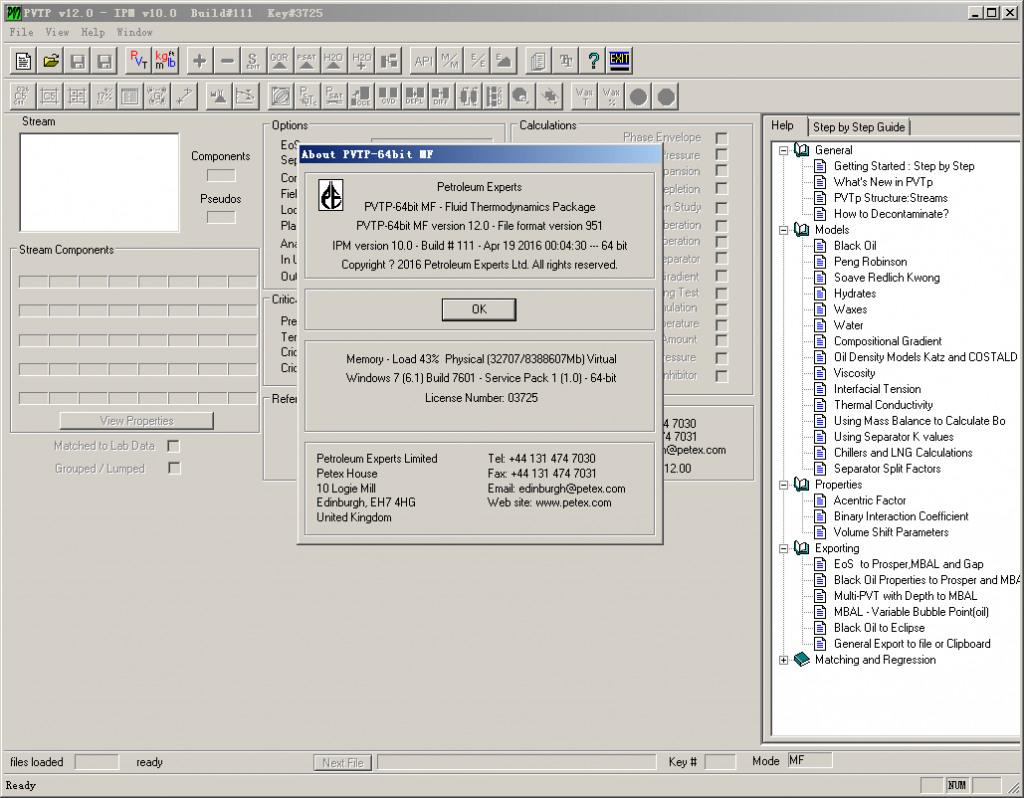Click the Pc Tc critical point icon

pos(307,97)
